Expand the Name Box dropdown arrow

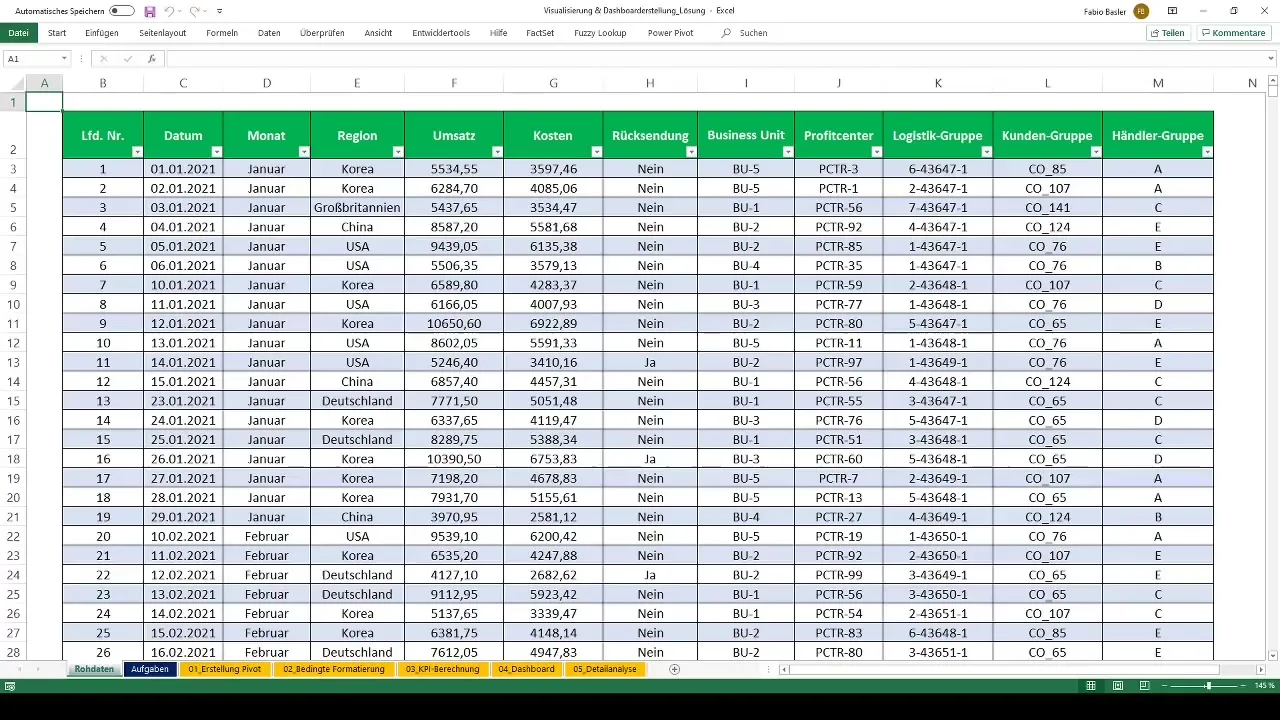[x=64, y=59]
